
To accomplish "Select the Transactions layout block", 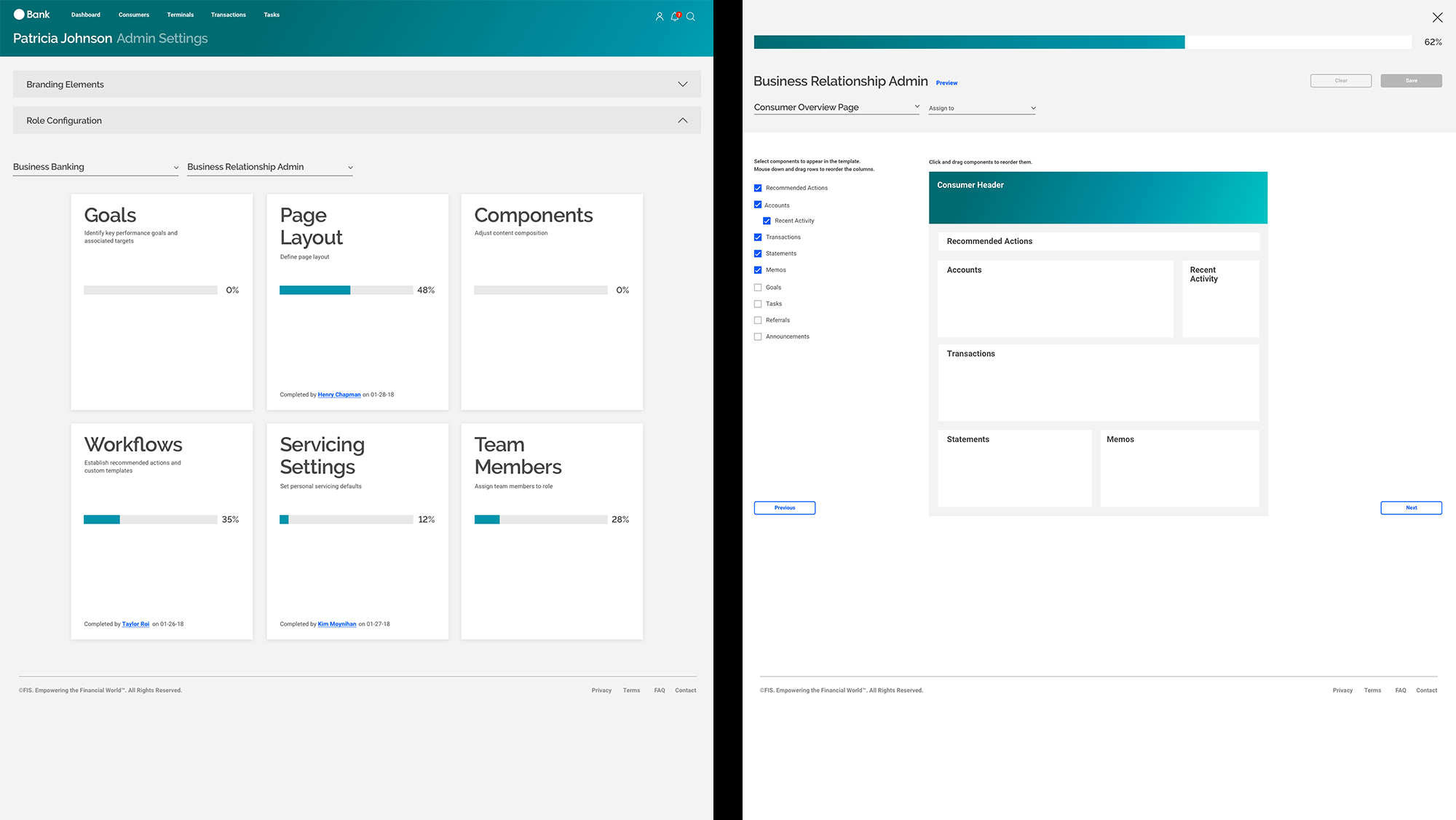I will (x=1098, y=383).
